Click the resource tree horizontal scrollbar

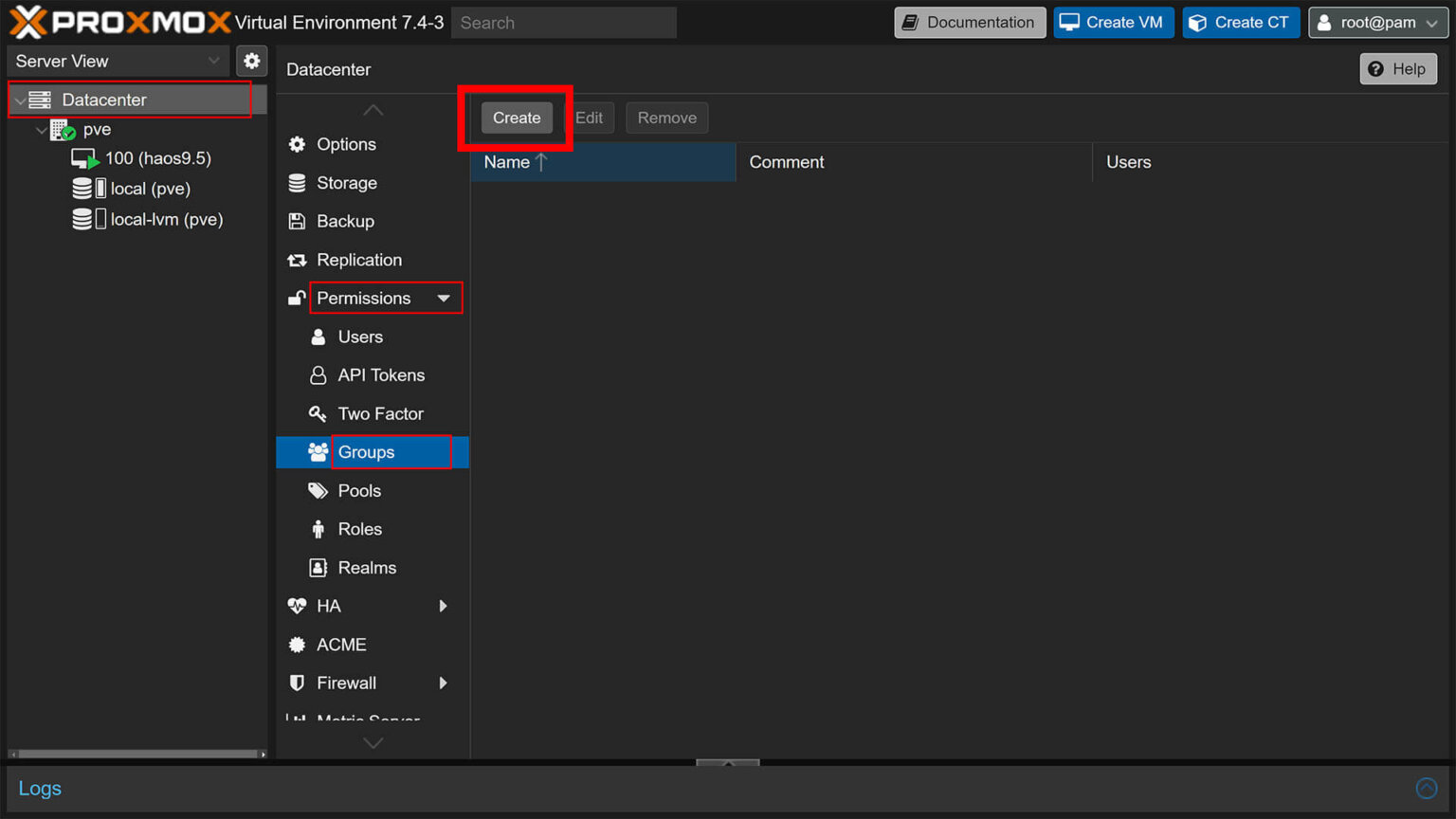[138, 755]
